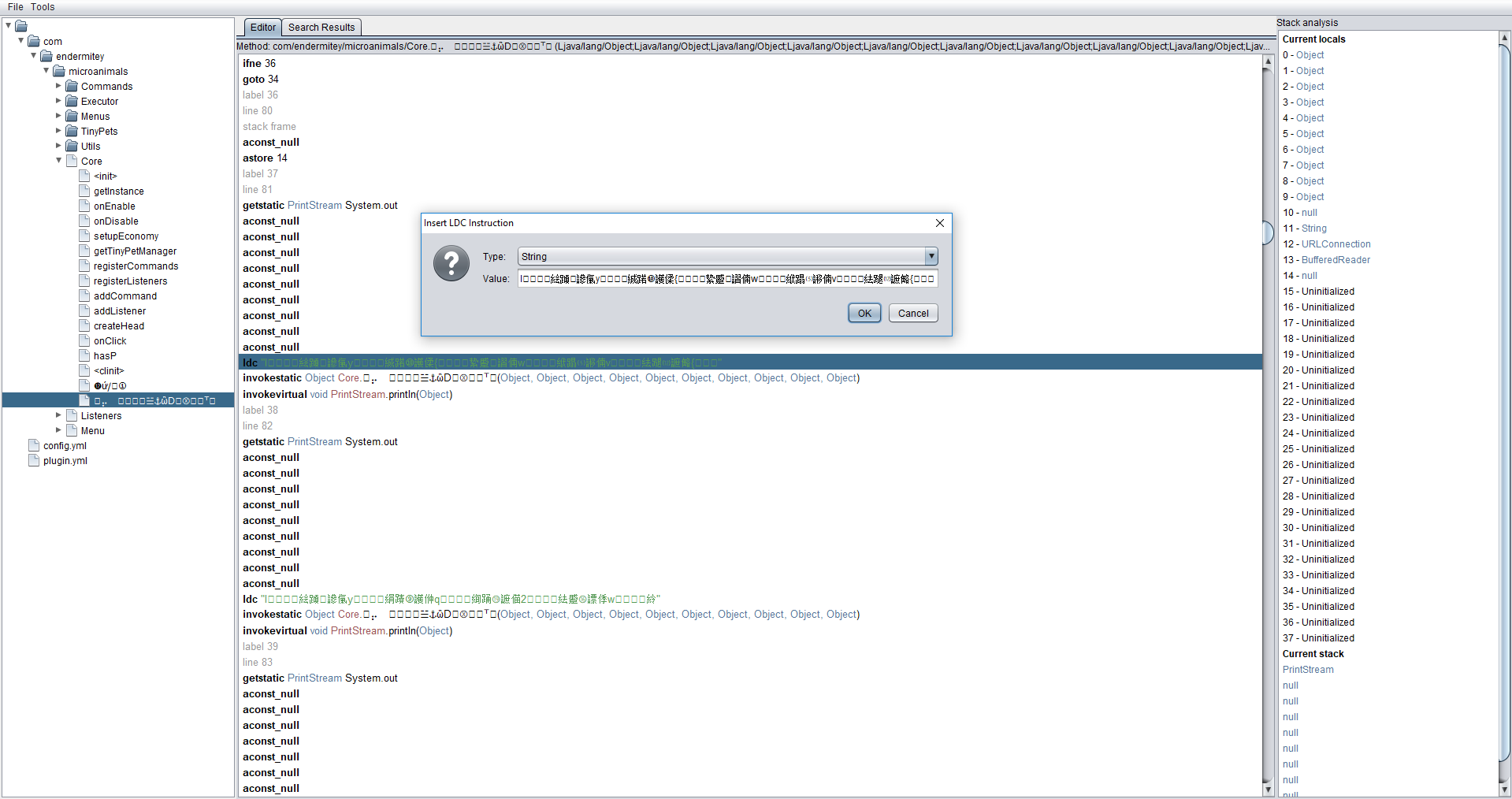Click the endermitey folder icon
Screen dimensions: 1512x799
[x=46, y=57]
